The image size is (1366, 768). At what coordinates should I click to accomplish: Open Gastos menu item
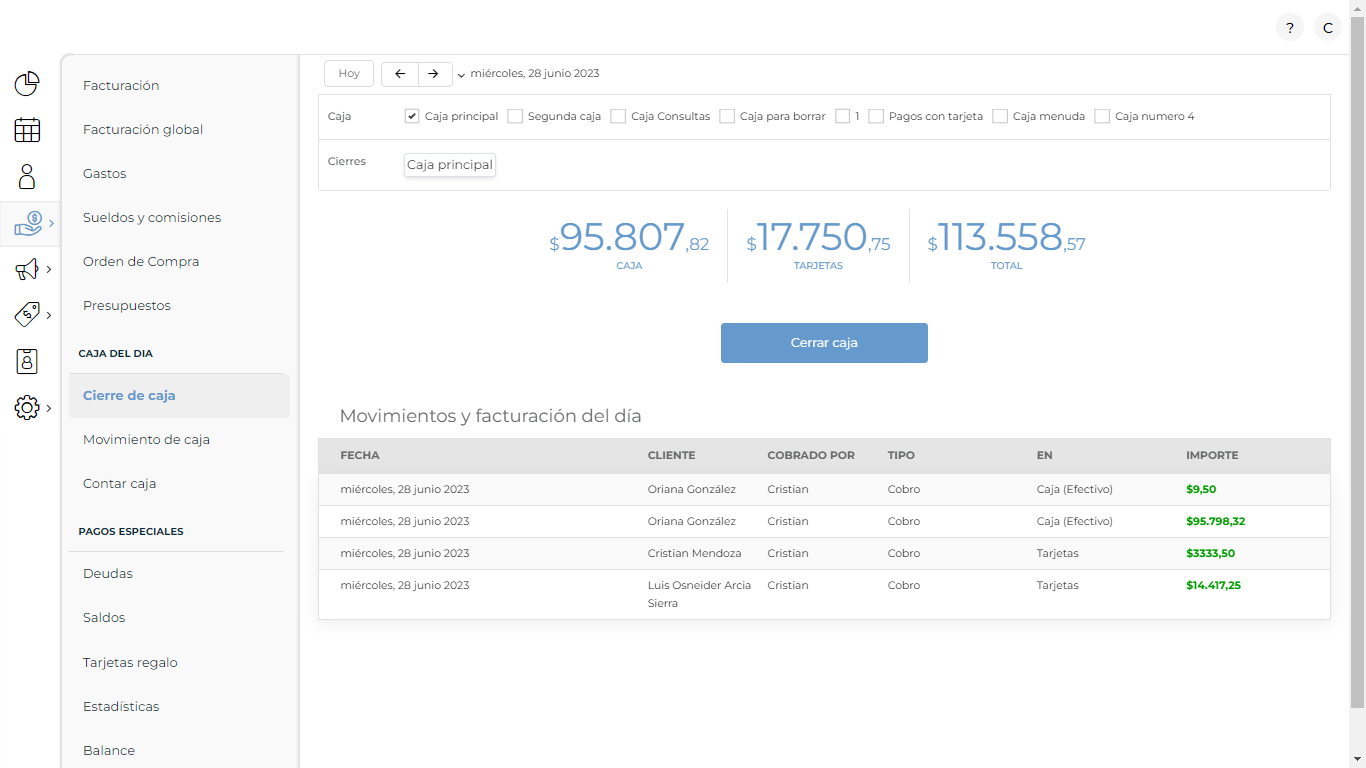[x=105, y=174]
